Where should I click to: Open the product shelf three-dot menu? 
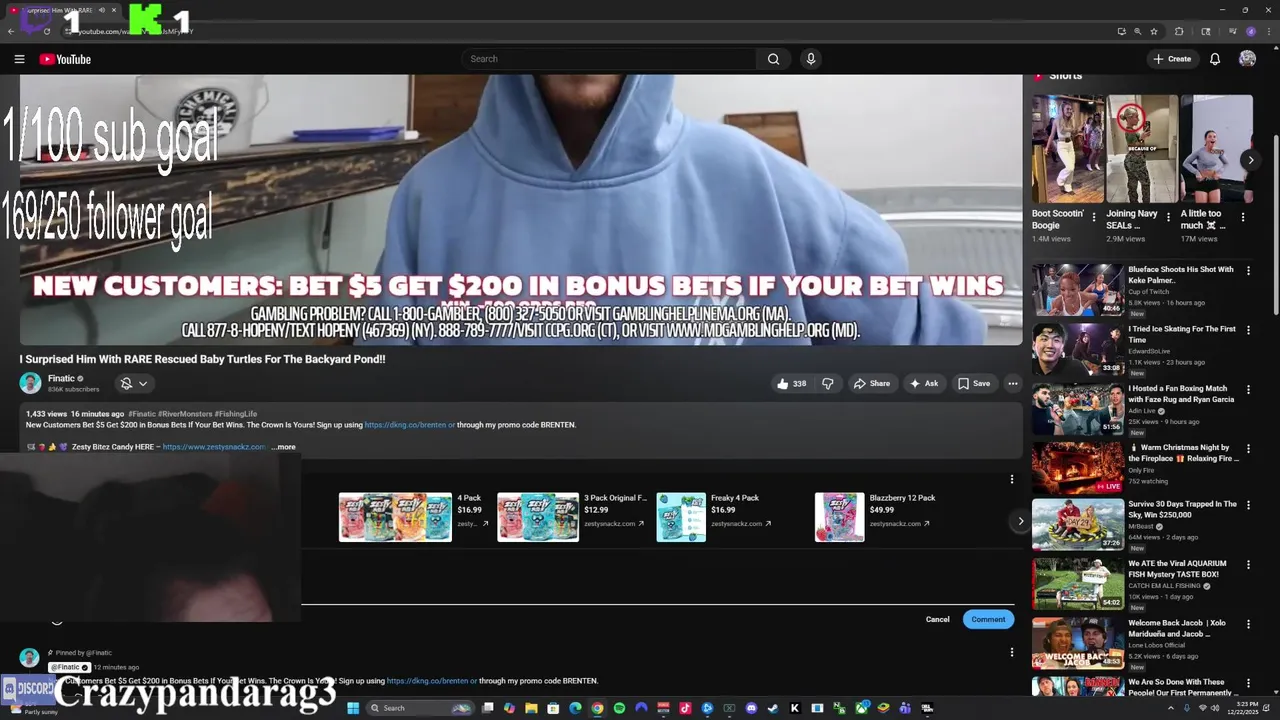click(x=1011, y=479)
